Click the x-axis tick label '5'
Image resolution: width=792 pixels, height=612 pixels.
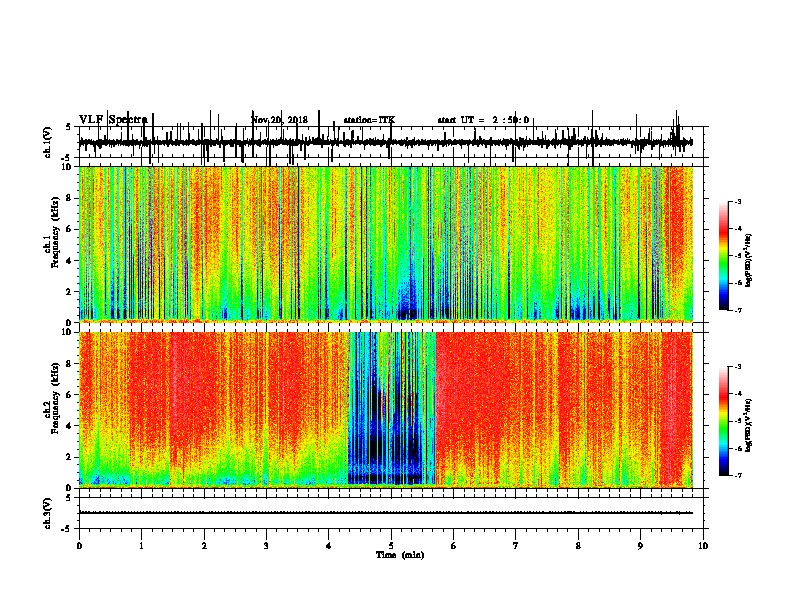(391, 546)
